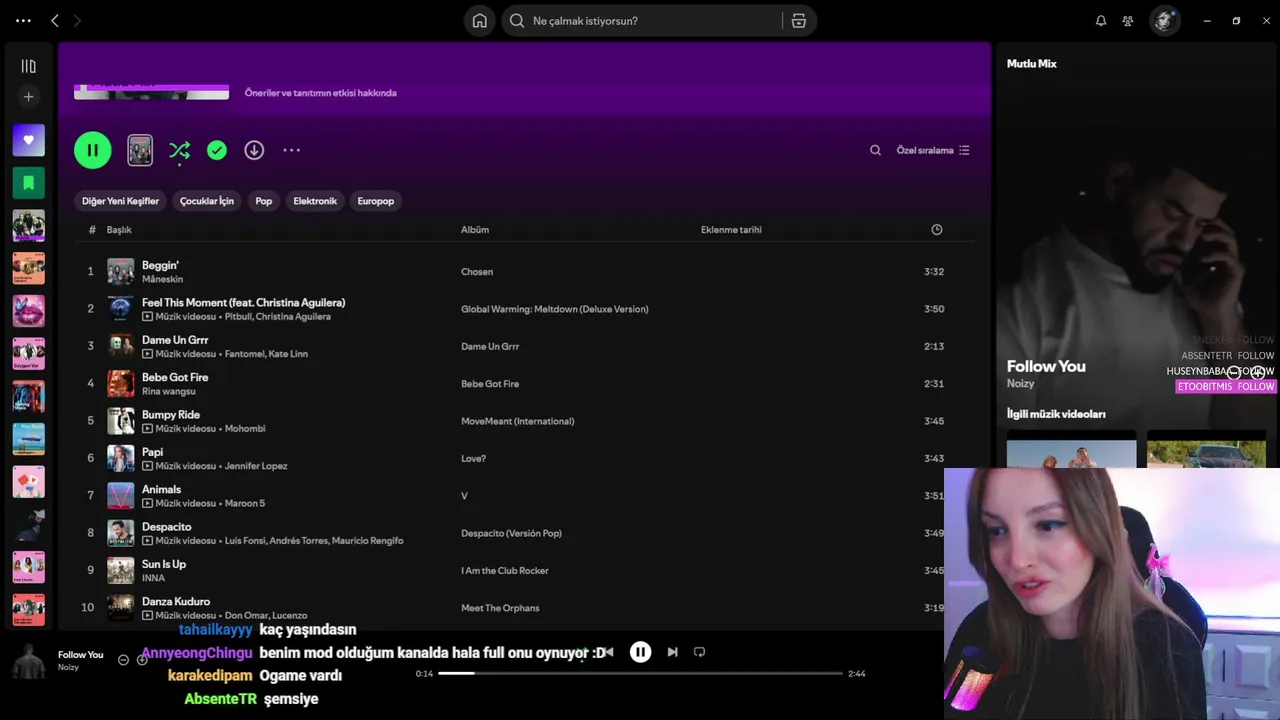Click now-playing cover art in bottom bar
Screen dimensions: 1280x720
coord(28,661)
